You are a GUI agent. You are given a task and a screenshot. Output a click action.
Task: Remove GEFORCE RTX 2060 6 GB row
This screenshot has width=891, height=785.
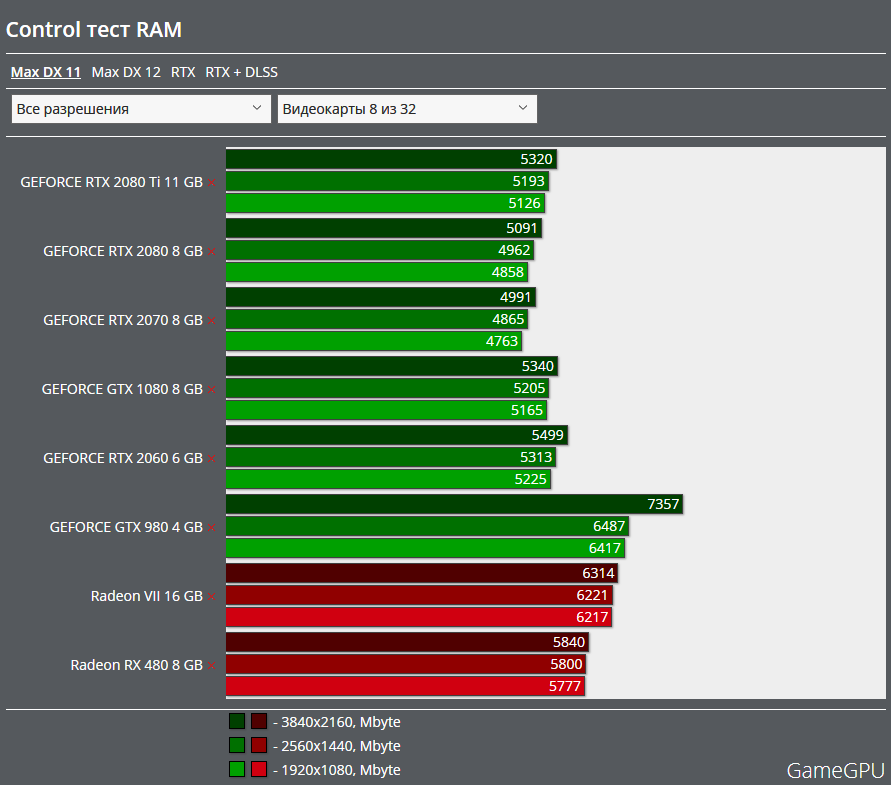pyautogui.click(x=211, y=459)
